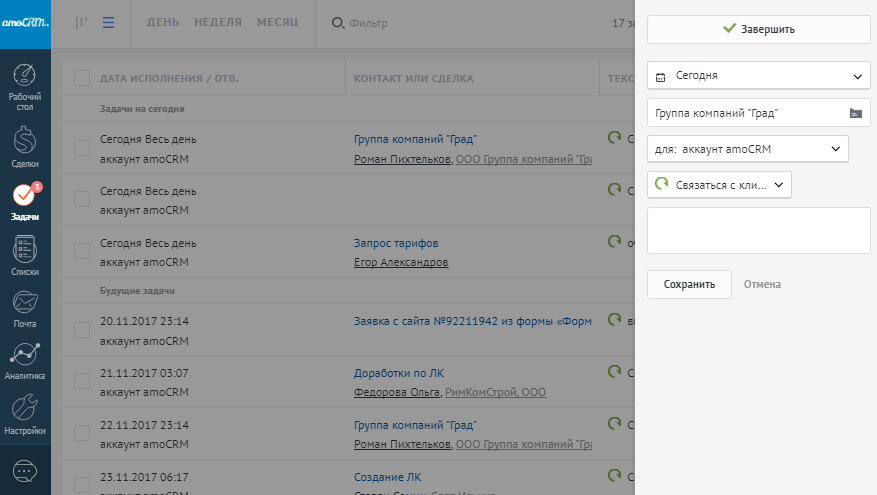Click task type icon for second today task row
This screenshot has height=495, width=877.
tap(614, 189)
